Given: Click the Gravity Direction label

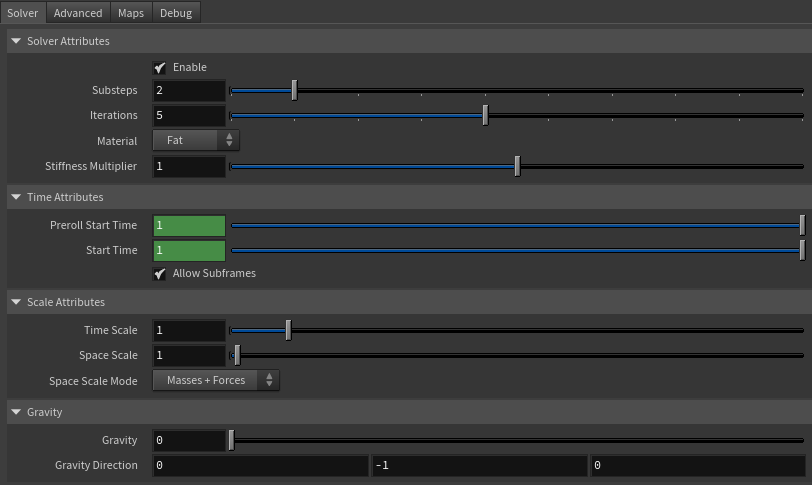Looking at the screenshot, I should pyautogui.click(x=96, y=465).
